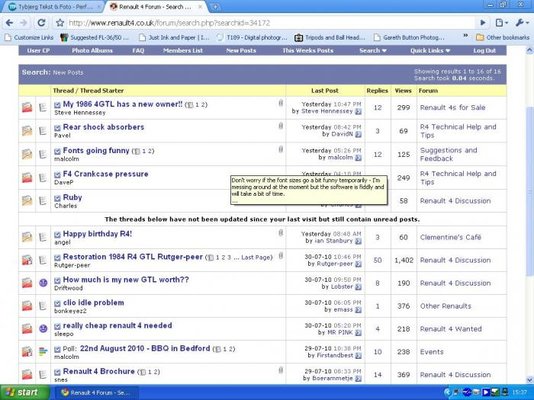Screen dimensions: 534x400
Task: Click the attachment paperclip on 'Rear shock absorbers' row
Action: tap(281, 126)
